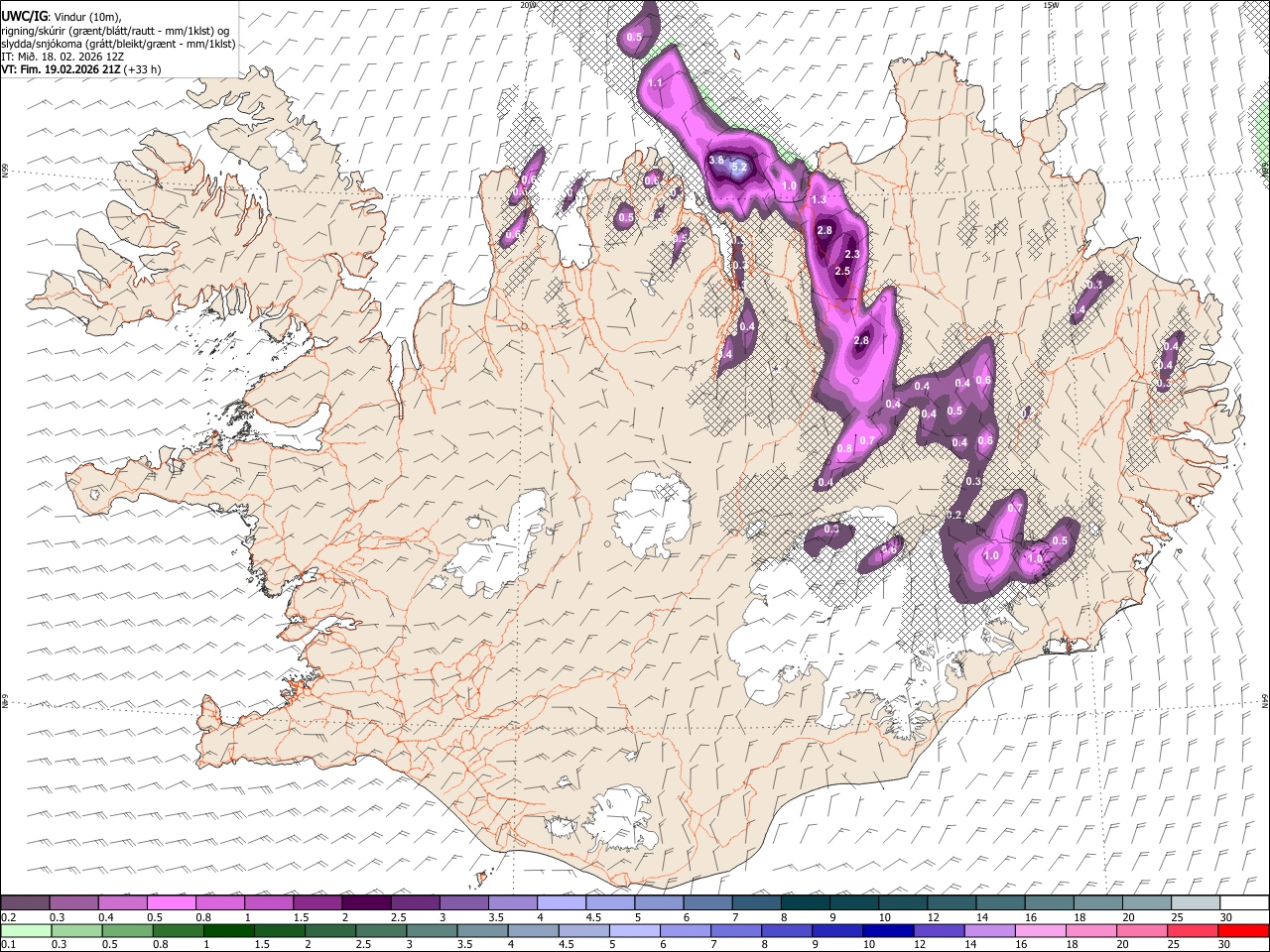This screenshot has height=952, width=1270.
Task: Select the rigning/skúrir legend description line
Action: (x=116, y=30)
